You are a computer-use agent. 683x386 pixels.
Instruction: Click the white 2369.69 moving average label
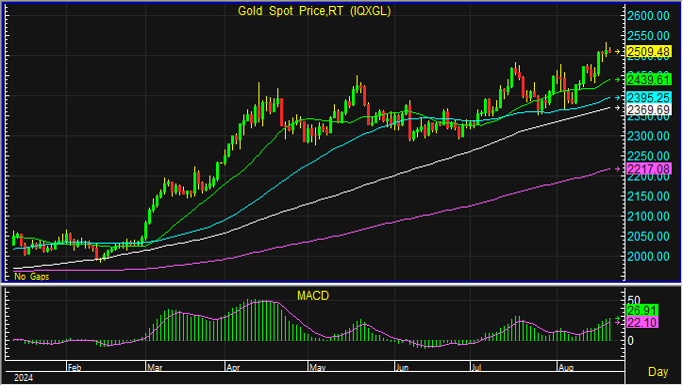click(648, 109)
